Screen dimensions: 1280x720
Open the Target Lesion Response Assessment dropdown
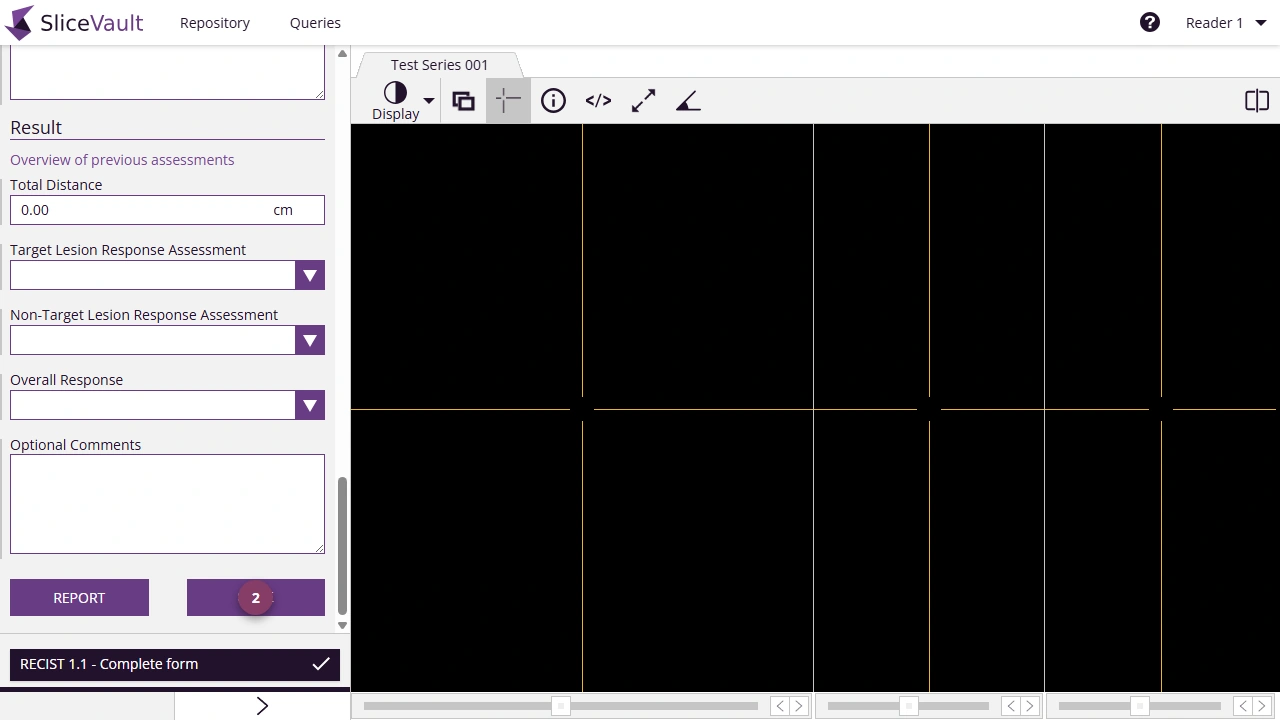point(309,275)
